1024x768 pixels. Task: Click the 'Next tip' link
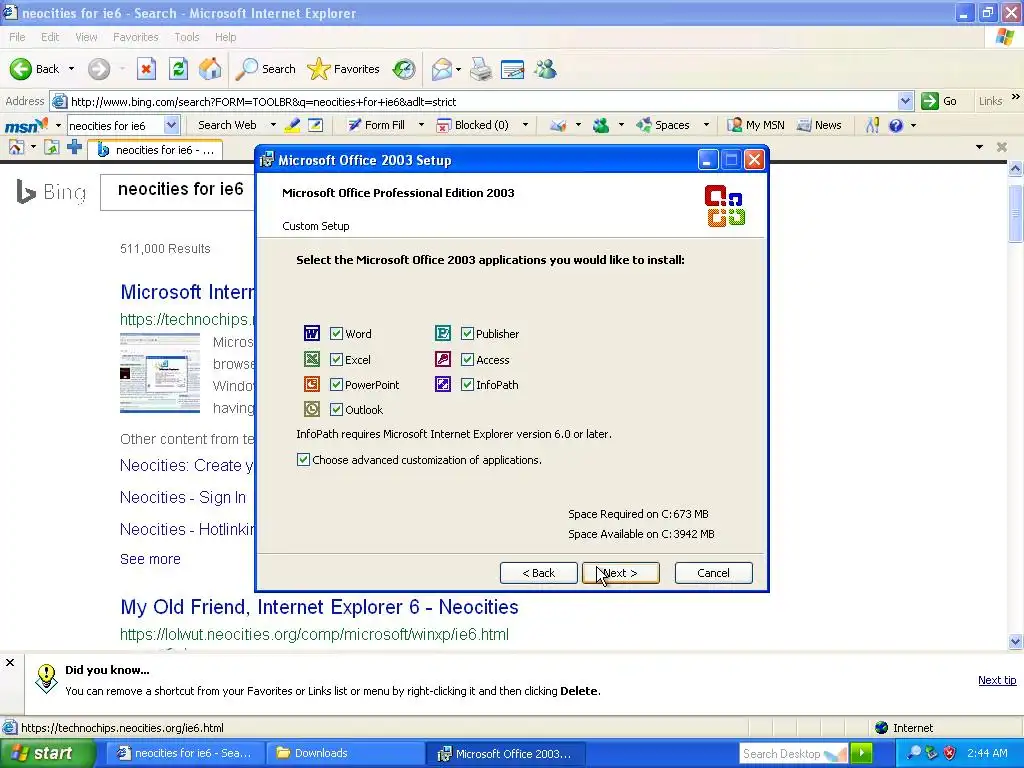click(x=997, y=680)
